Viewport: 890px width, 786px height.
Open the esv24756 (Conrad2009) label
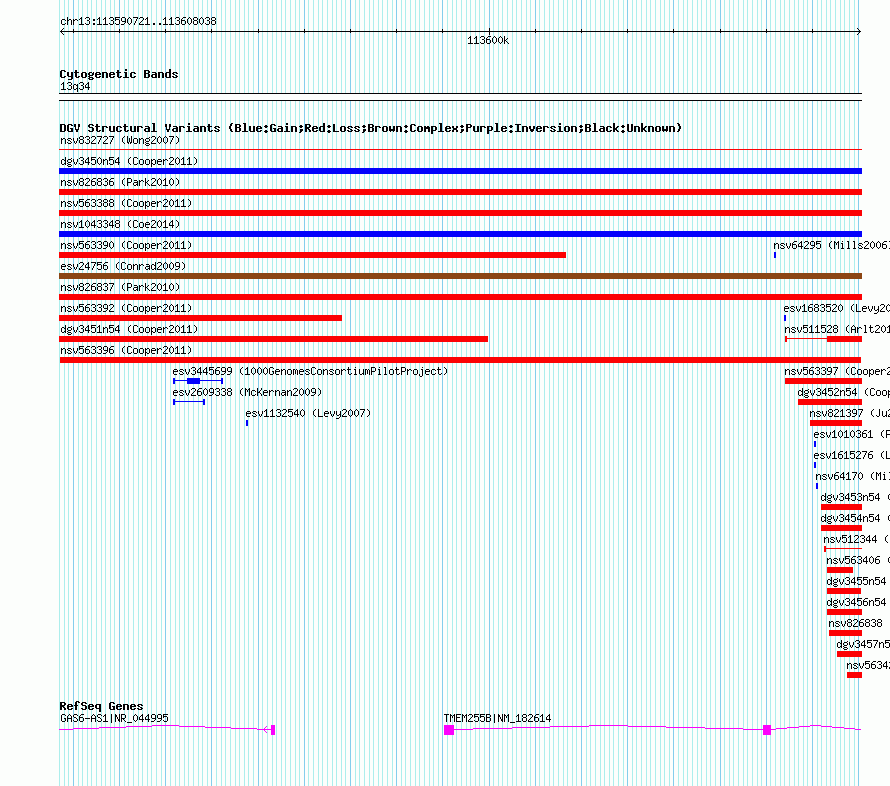click(123, 266)
